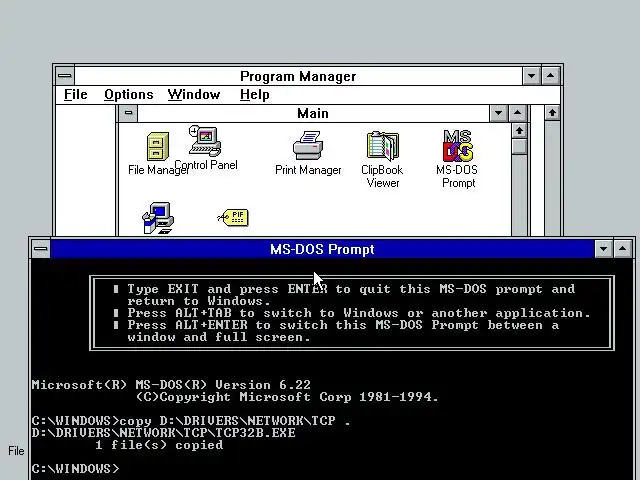Open the File Manager icon
The width and height of the screenshot is (640, 480).
pos(158,146)
